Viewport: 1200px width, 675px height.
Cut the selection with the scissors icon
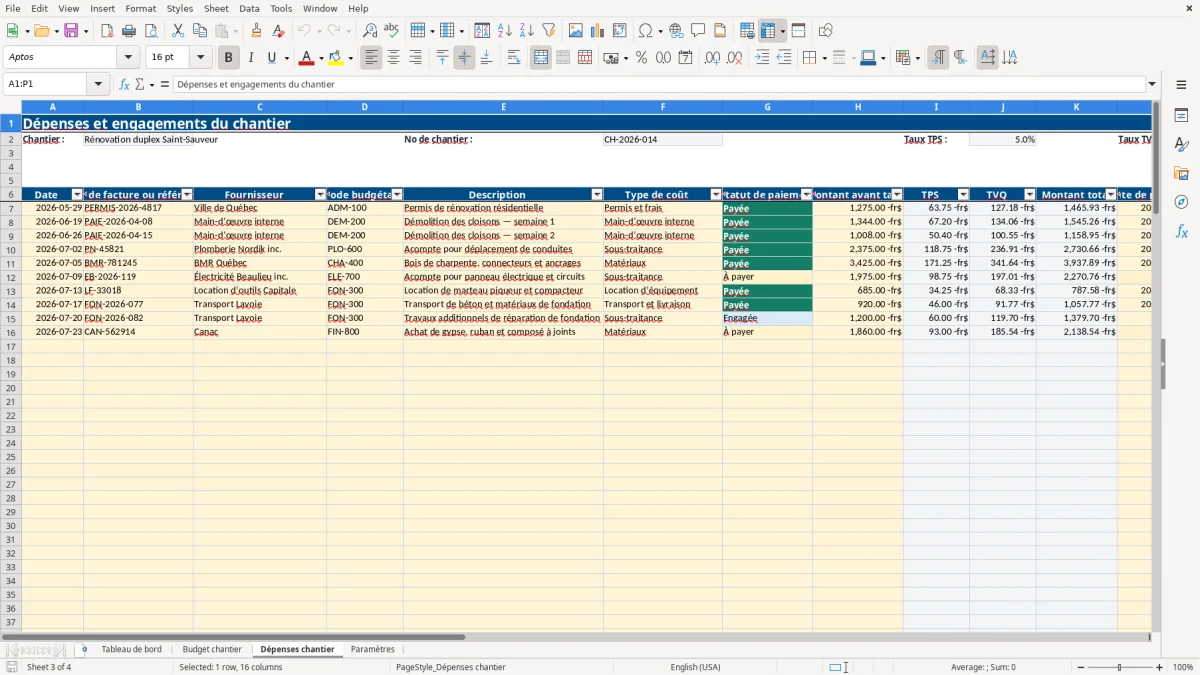[178, 31]
